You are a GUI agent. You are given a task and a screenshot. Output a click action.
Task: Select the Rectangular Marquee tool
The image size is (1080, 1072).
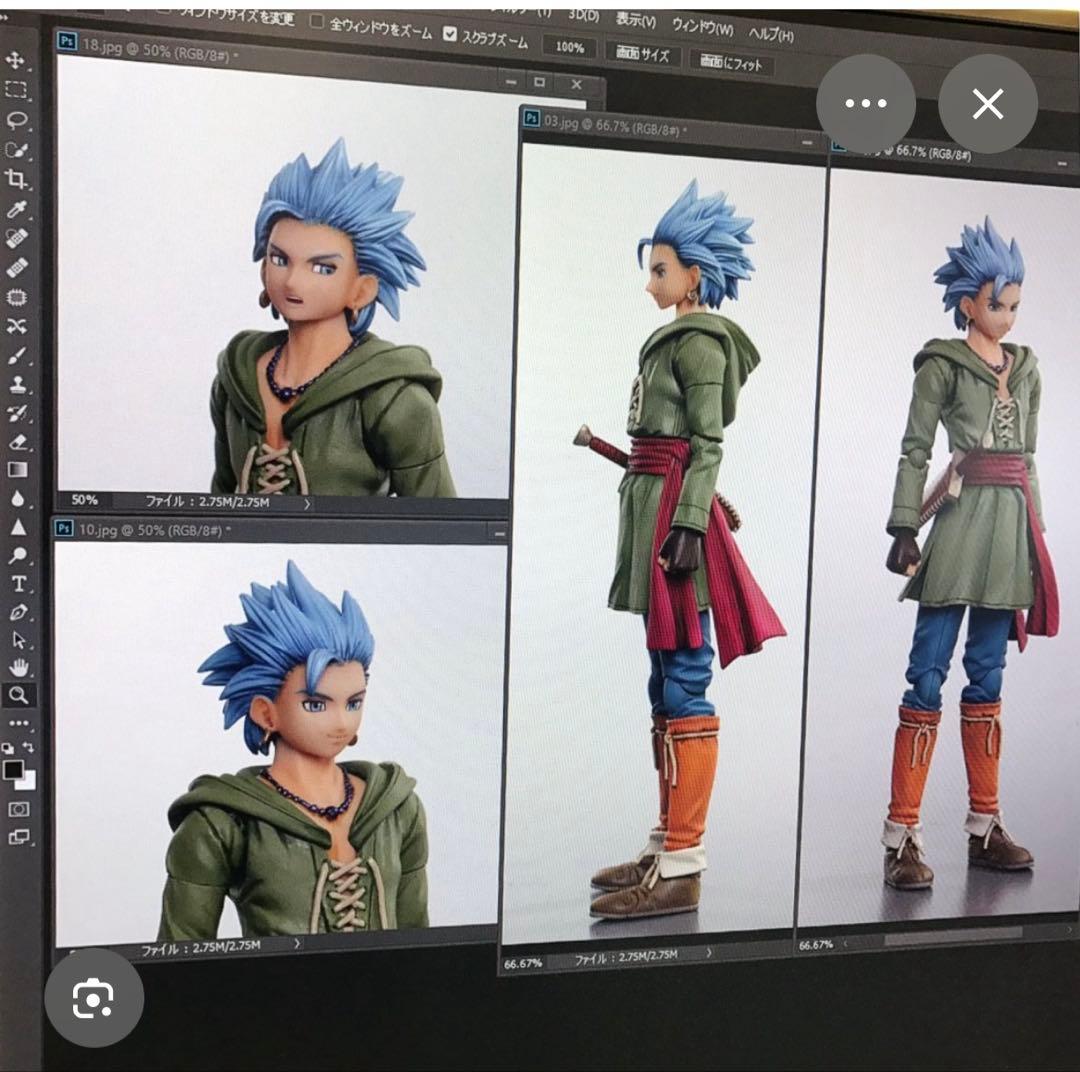pyautogui.click(x=16, y=90)
